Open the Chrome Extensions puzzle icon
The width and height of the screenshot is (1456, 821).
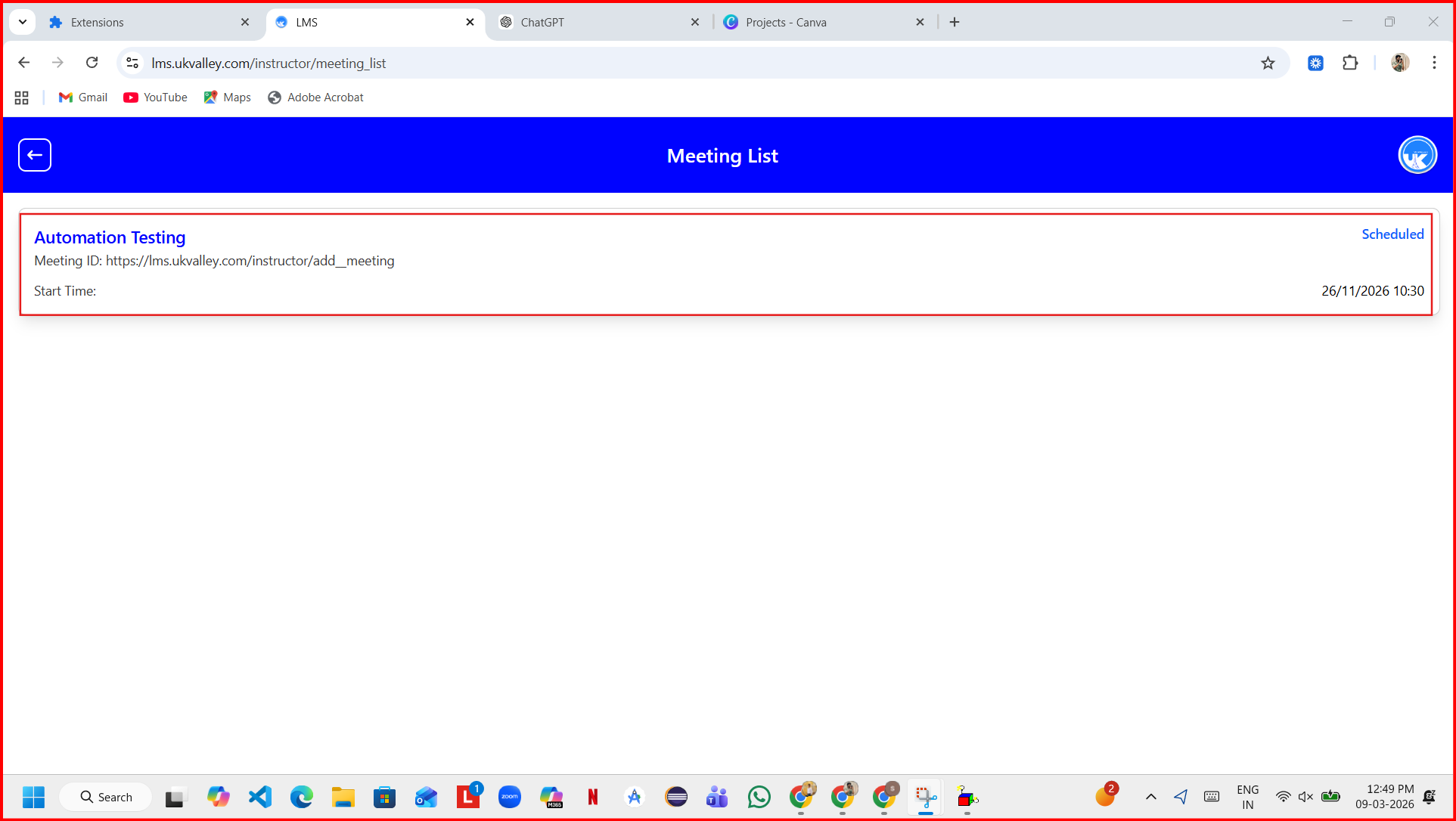click(x=1350, y=64)
